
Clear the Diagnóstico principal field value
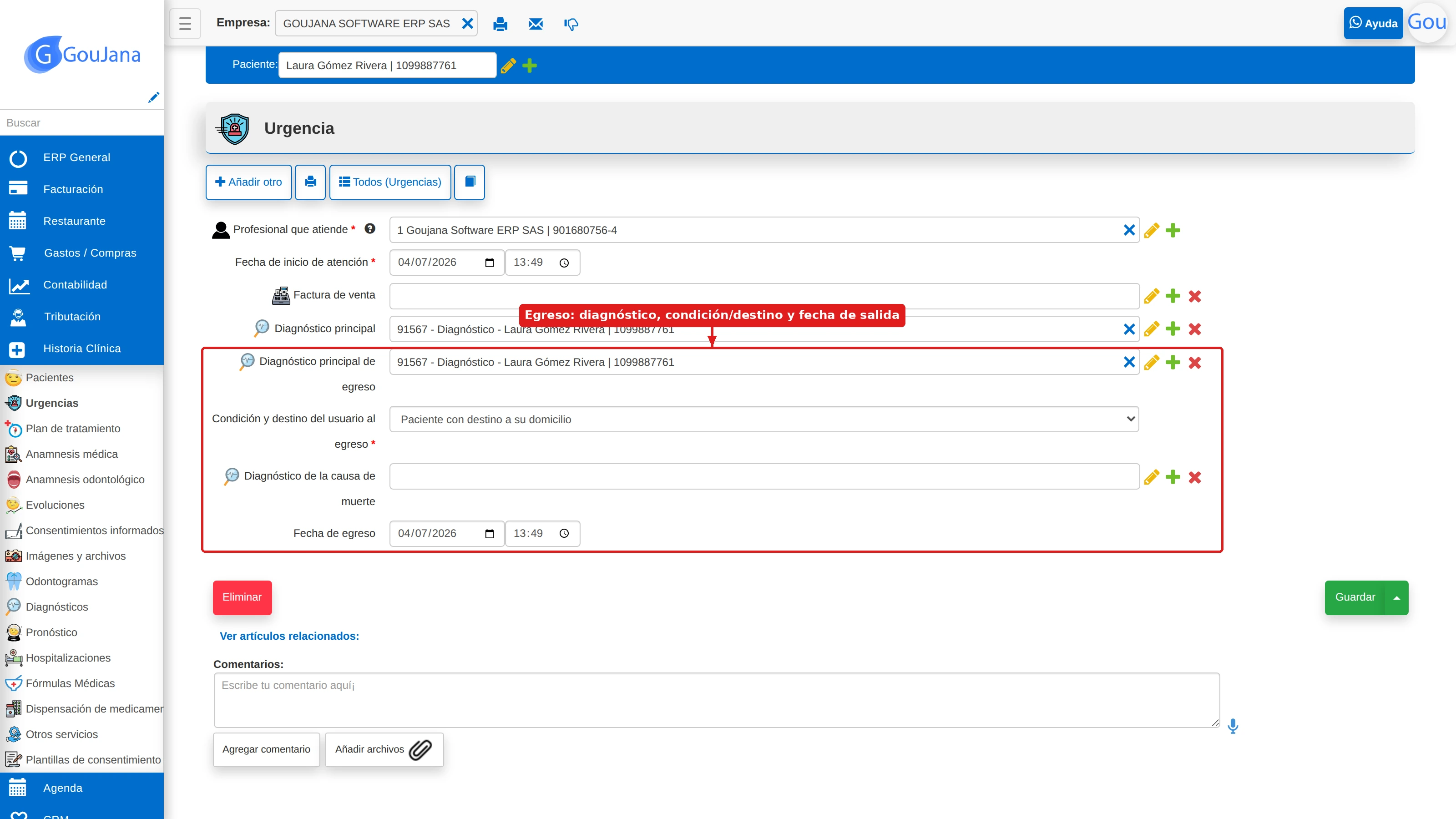tap(1129, 329)
